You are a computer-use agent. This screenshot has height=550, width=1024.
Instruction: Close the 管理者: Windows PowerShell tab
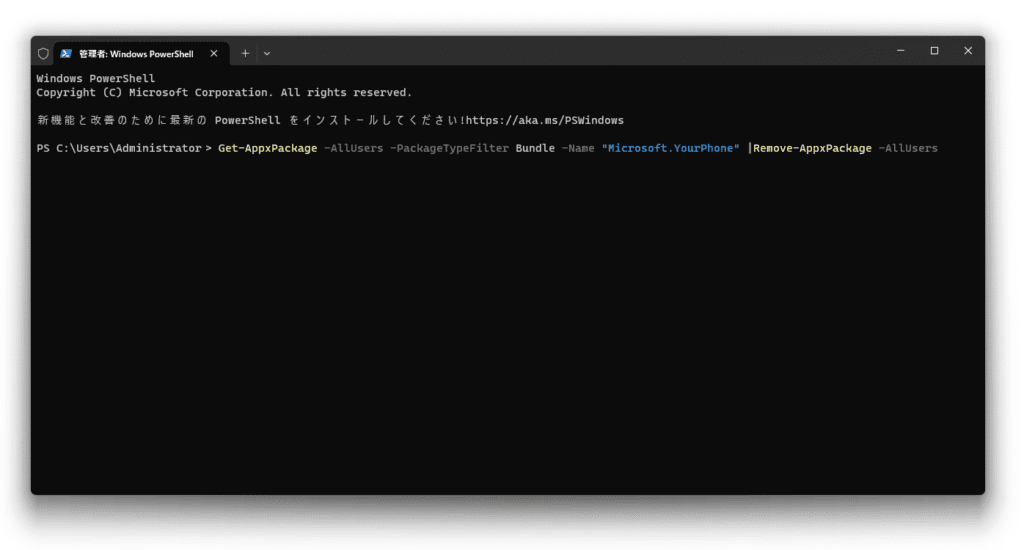point(214,54)
